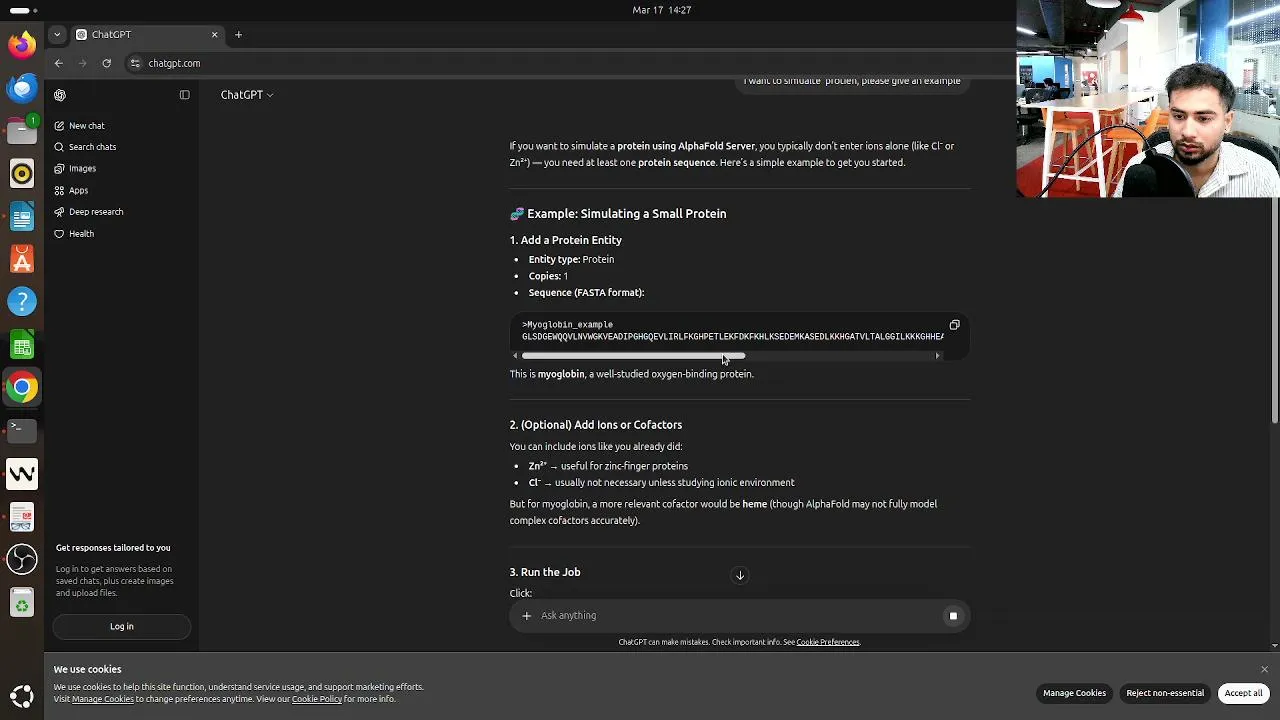Open the Files manager in the dock

pyautogui.click(x=22, y=130)
